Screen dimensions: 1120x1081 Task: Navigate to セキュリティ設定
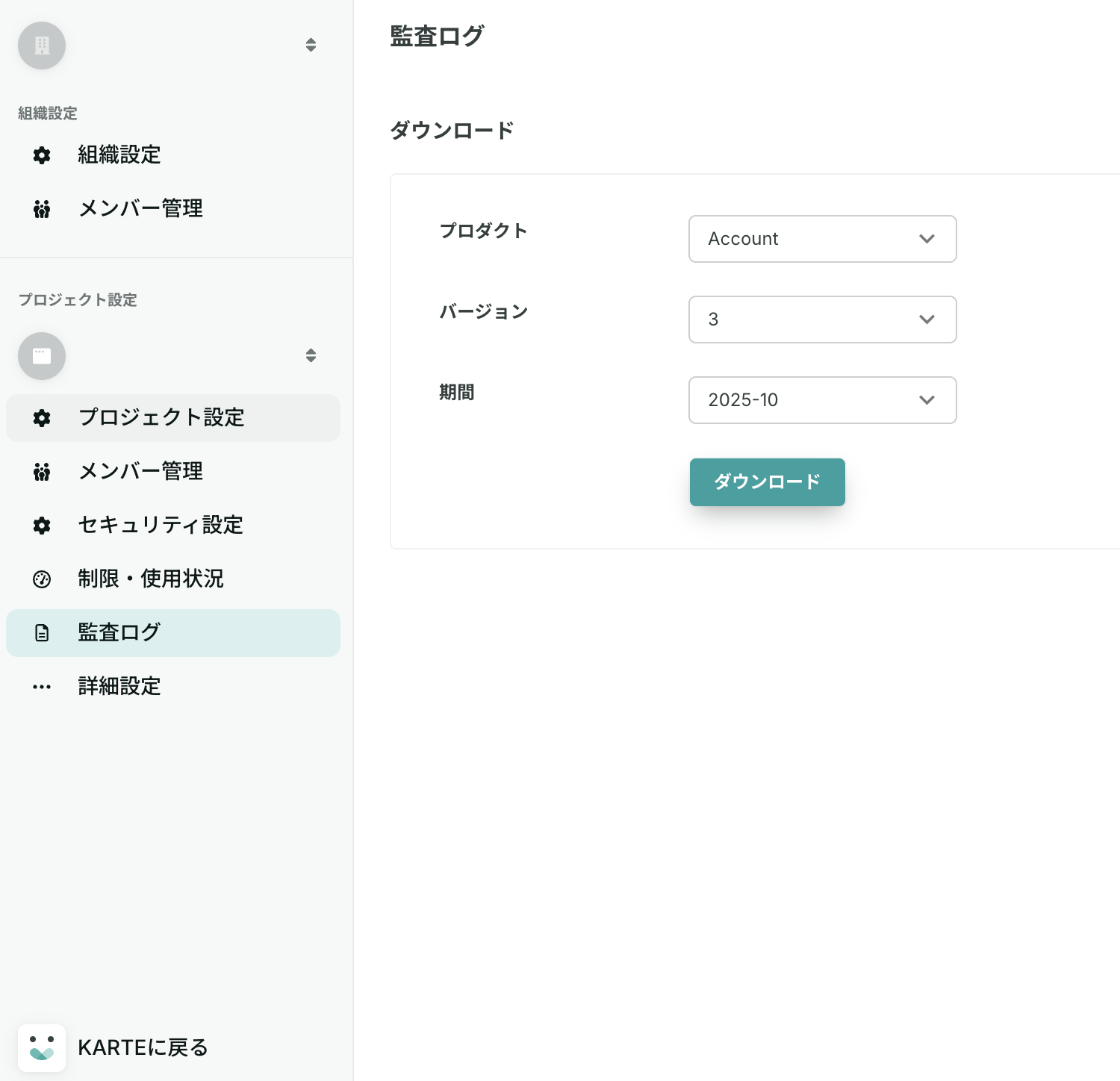click(173, 526)
